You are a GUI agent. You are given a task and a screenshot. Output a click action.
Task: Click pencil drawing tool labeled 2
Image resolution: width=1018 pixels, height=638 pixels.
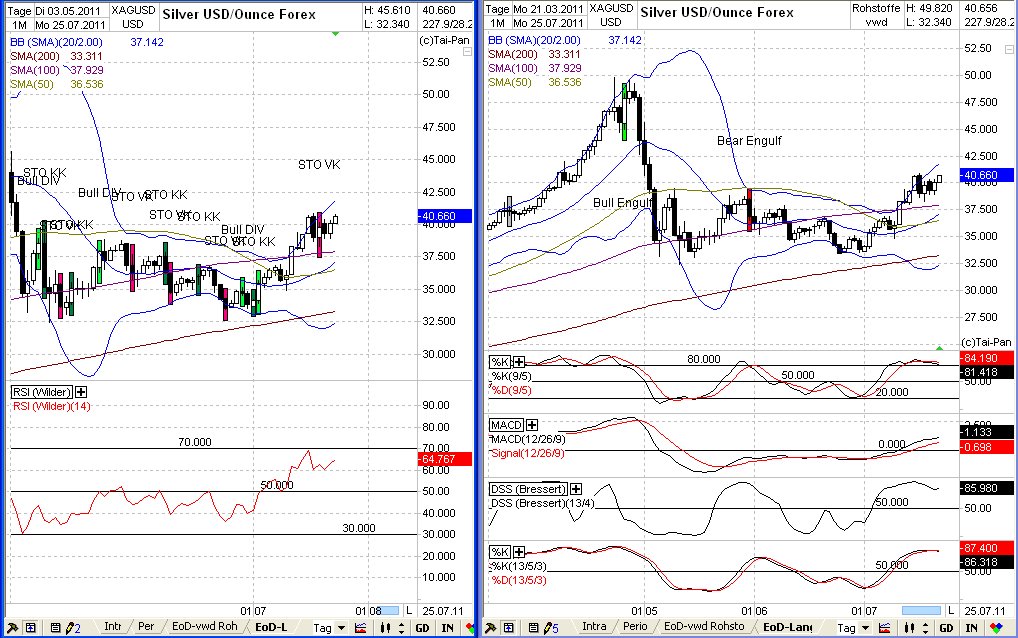pos(73,628)
